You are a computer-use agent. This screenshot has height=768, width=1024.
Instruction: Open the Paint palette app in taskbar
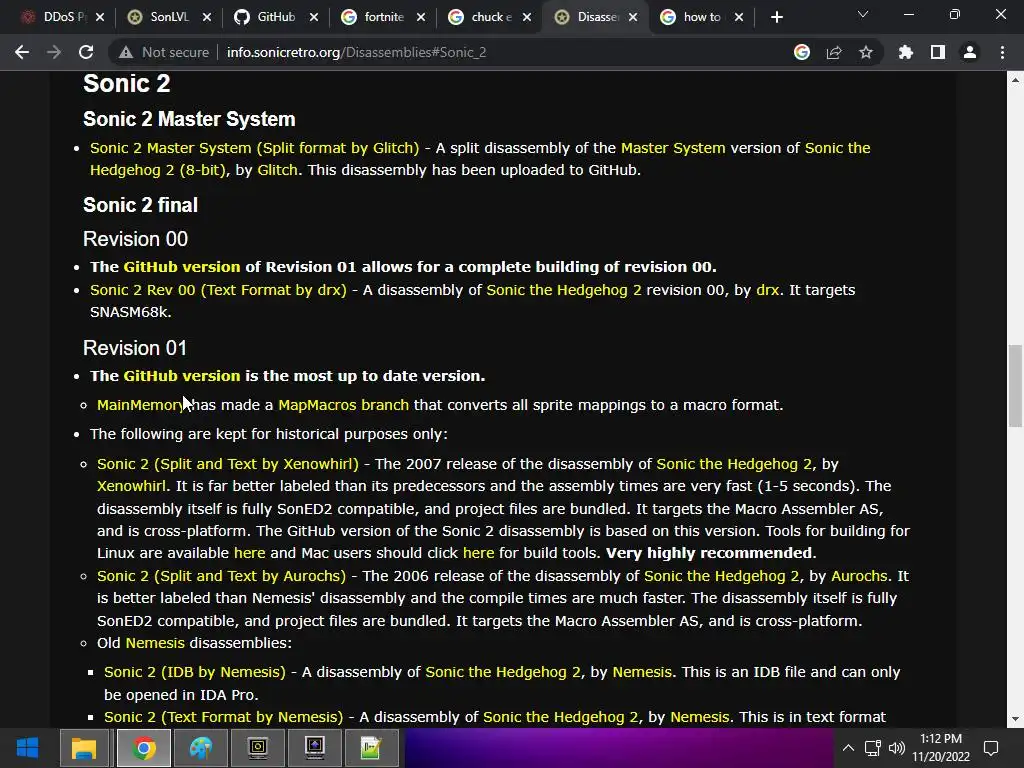201,748
